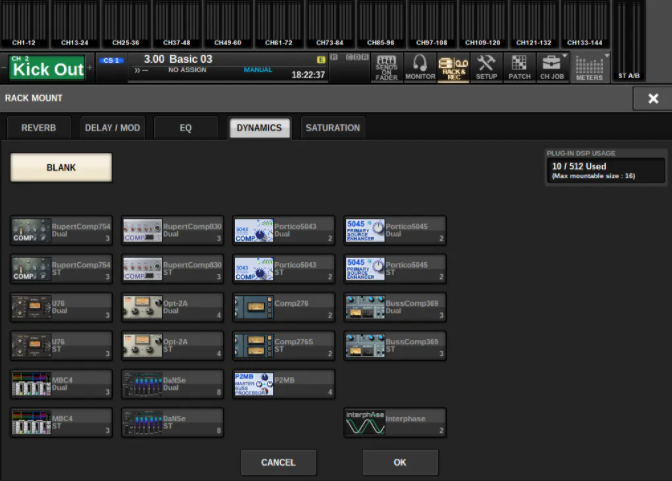Click the CH97-108 meter bank

(432, 24)
